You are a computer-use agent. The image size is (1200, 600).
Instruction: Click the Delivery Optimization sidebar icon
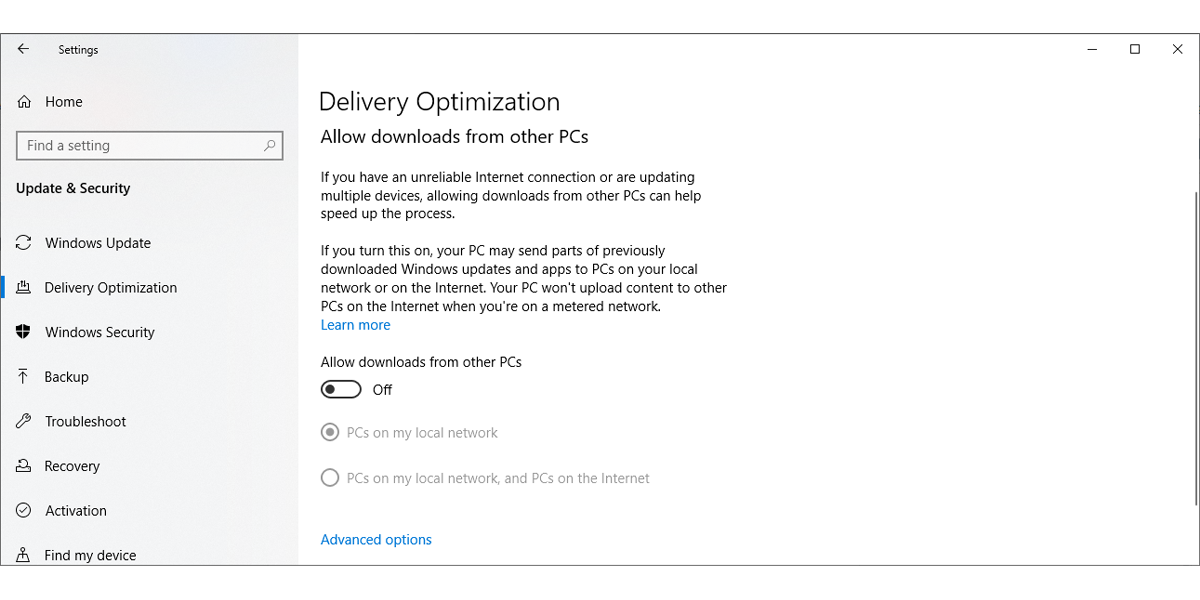23,287
